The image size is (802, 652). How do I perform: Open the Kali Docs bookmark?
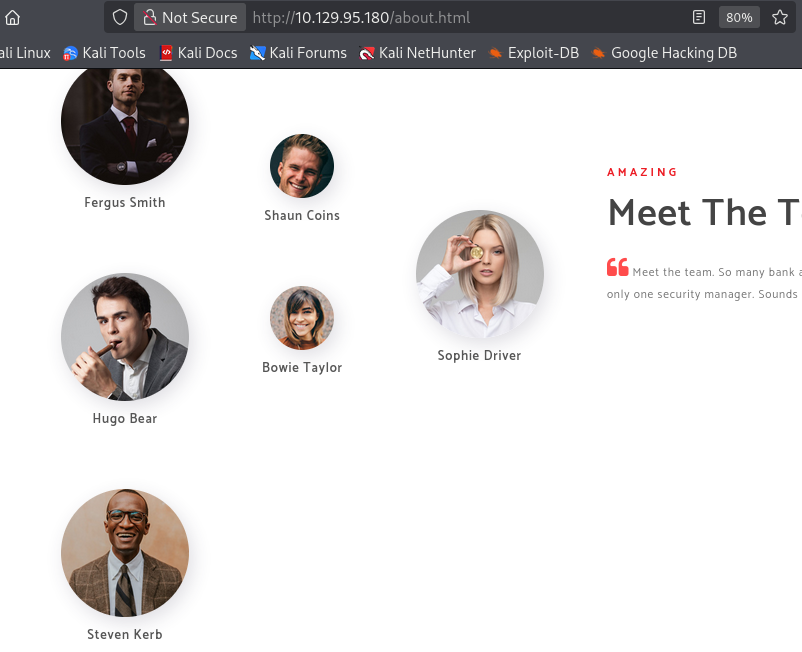tap(198, 53)
